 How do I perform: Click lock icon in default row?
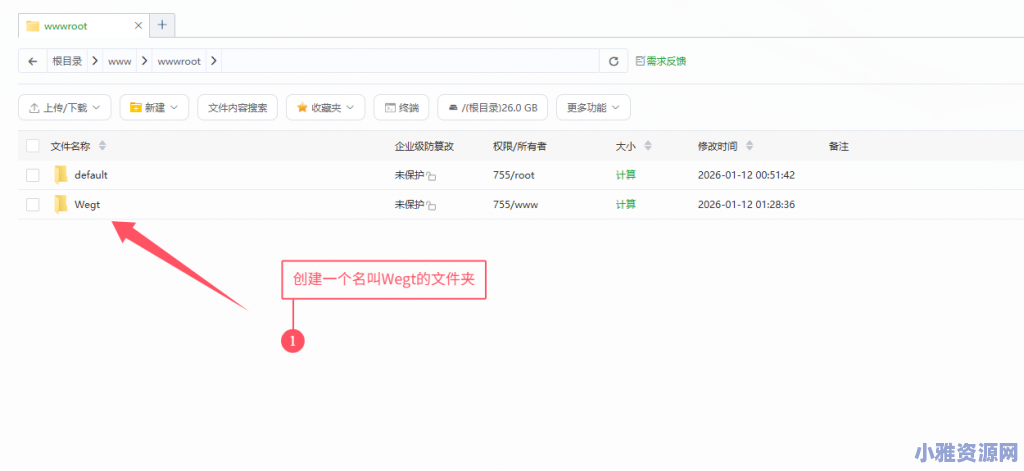[431, 176]
